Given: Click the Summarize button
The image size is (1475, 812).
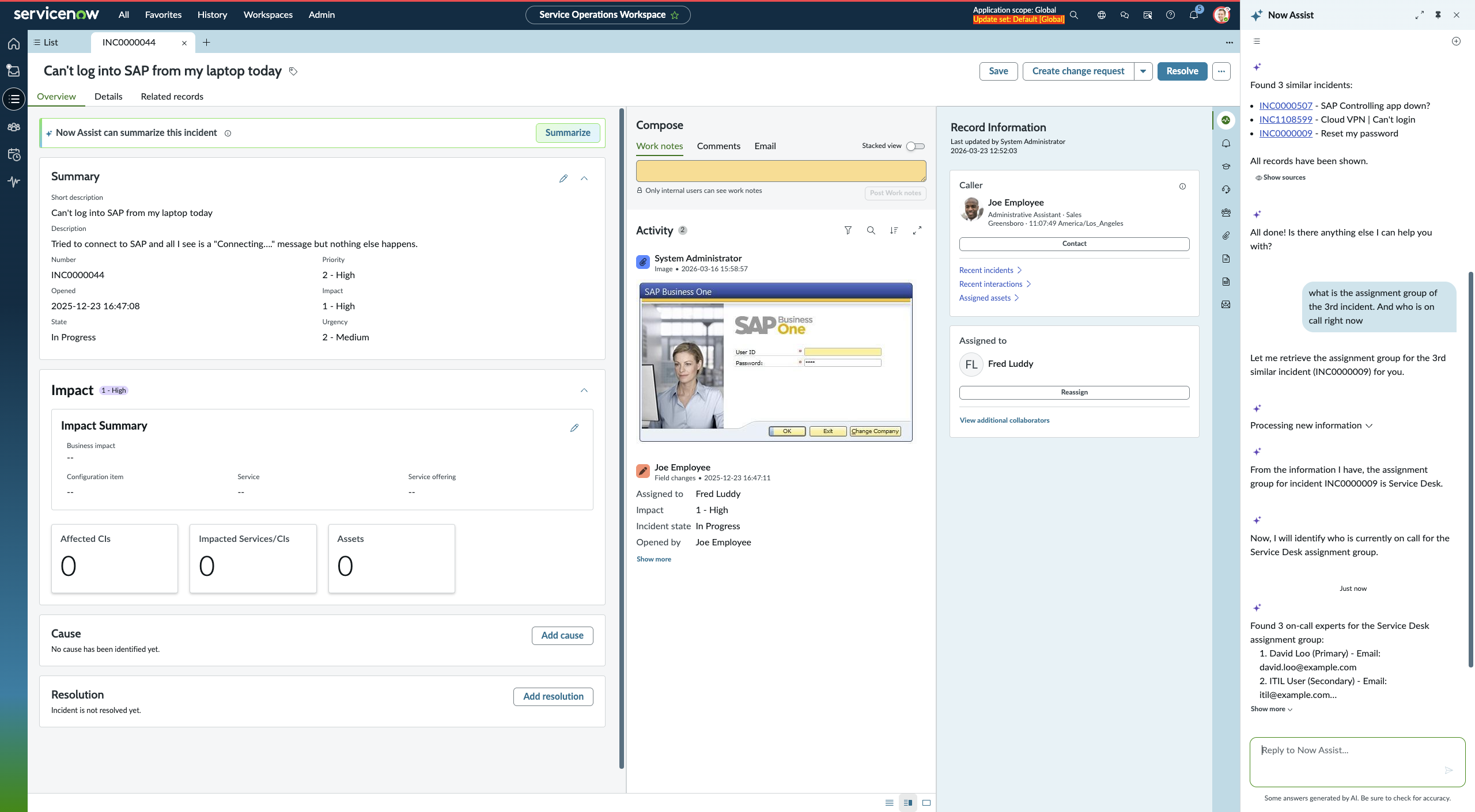Looking at the screenshot, I should (568, 133).
